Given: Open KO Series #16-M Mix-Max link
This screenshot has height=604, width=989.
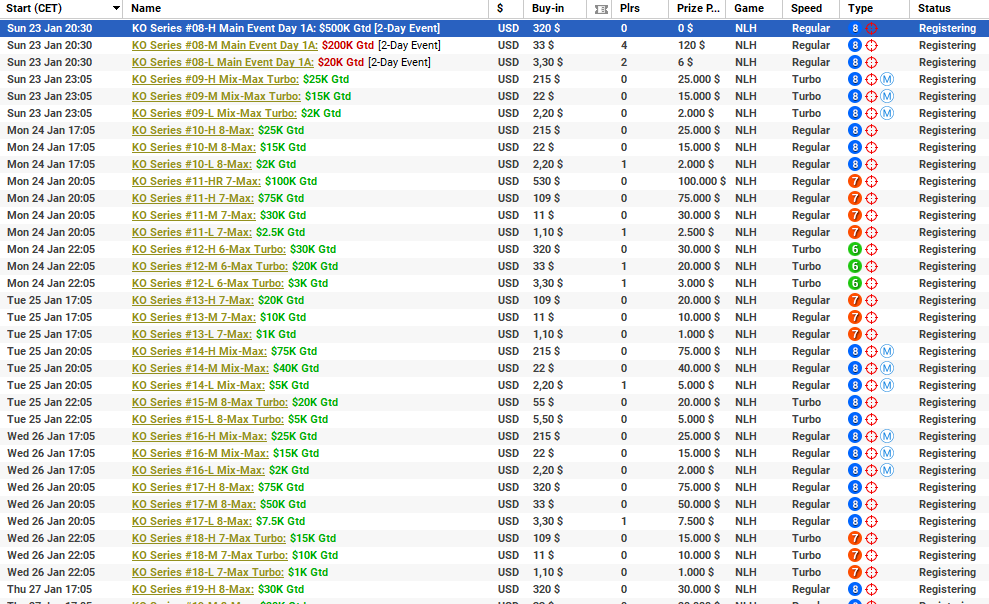Looking at the screenshot, I should (200, 454).
